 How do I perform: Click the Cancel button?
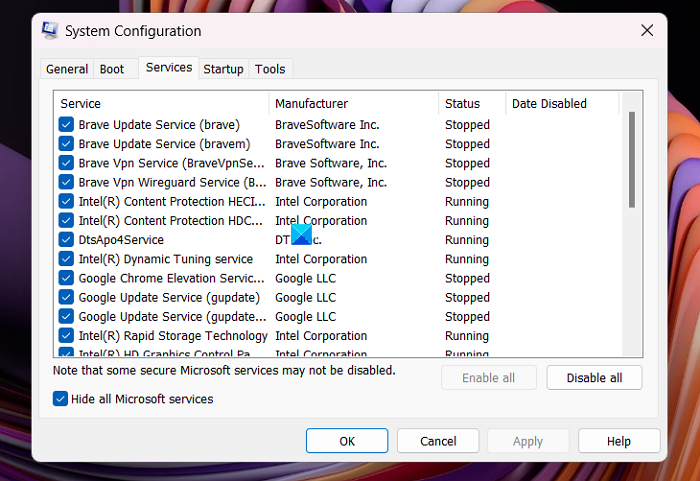tap(438, 441)
